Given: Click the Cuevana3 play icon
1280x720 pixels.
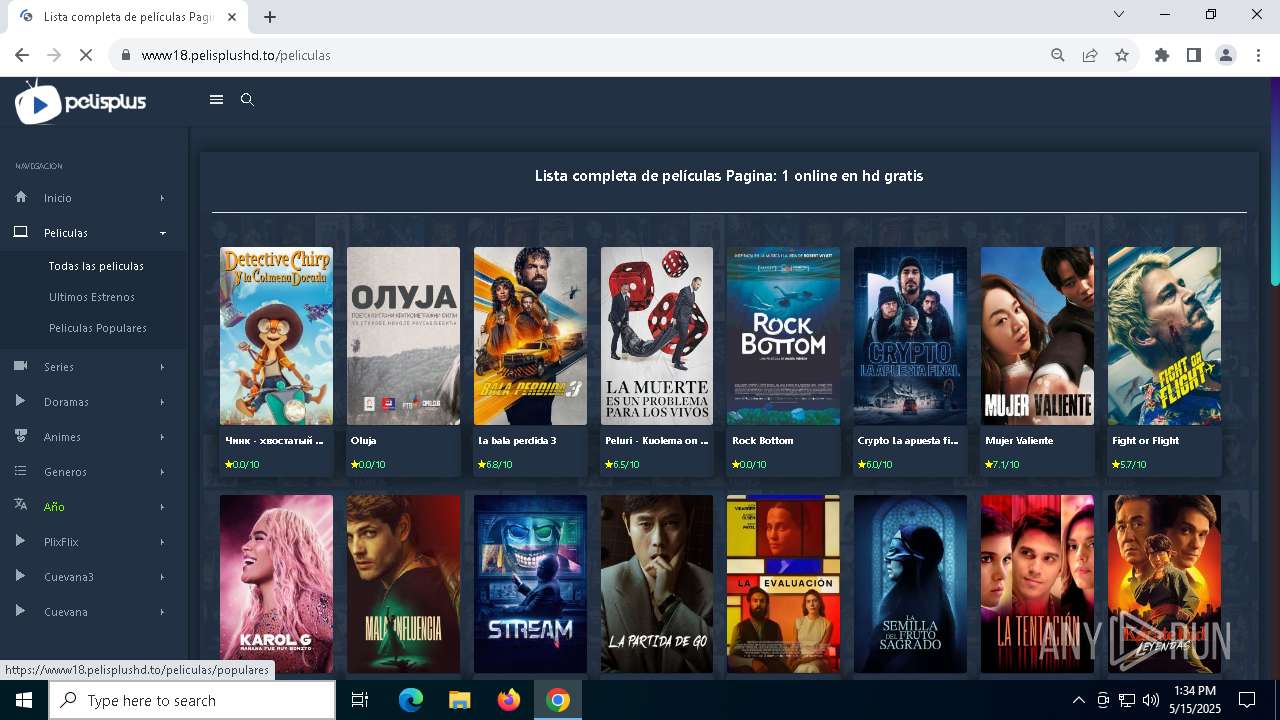Looking at the screenshot, I should (x=21, y=576).
